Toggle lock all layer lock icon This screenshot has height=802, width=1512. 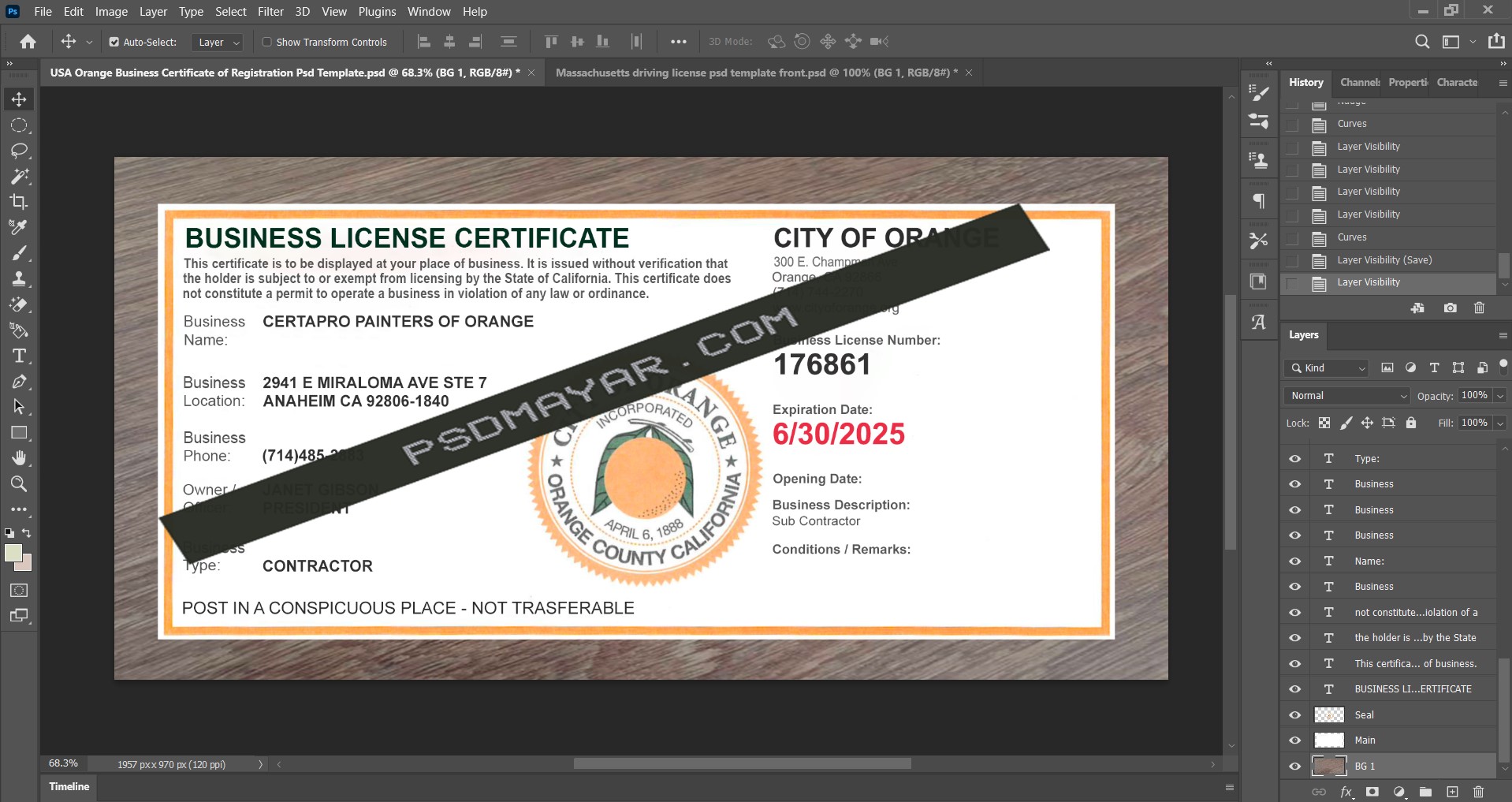point(1410,423)
